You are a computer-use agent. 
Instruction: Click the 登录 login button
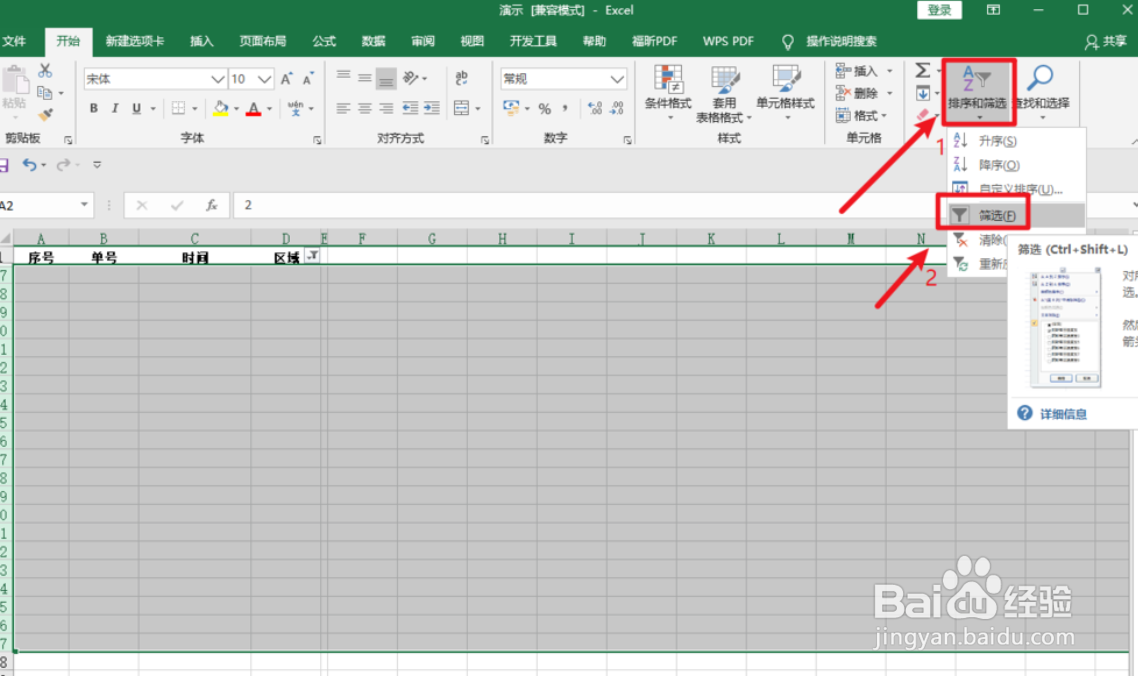pos(939,10)
